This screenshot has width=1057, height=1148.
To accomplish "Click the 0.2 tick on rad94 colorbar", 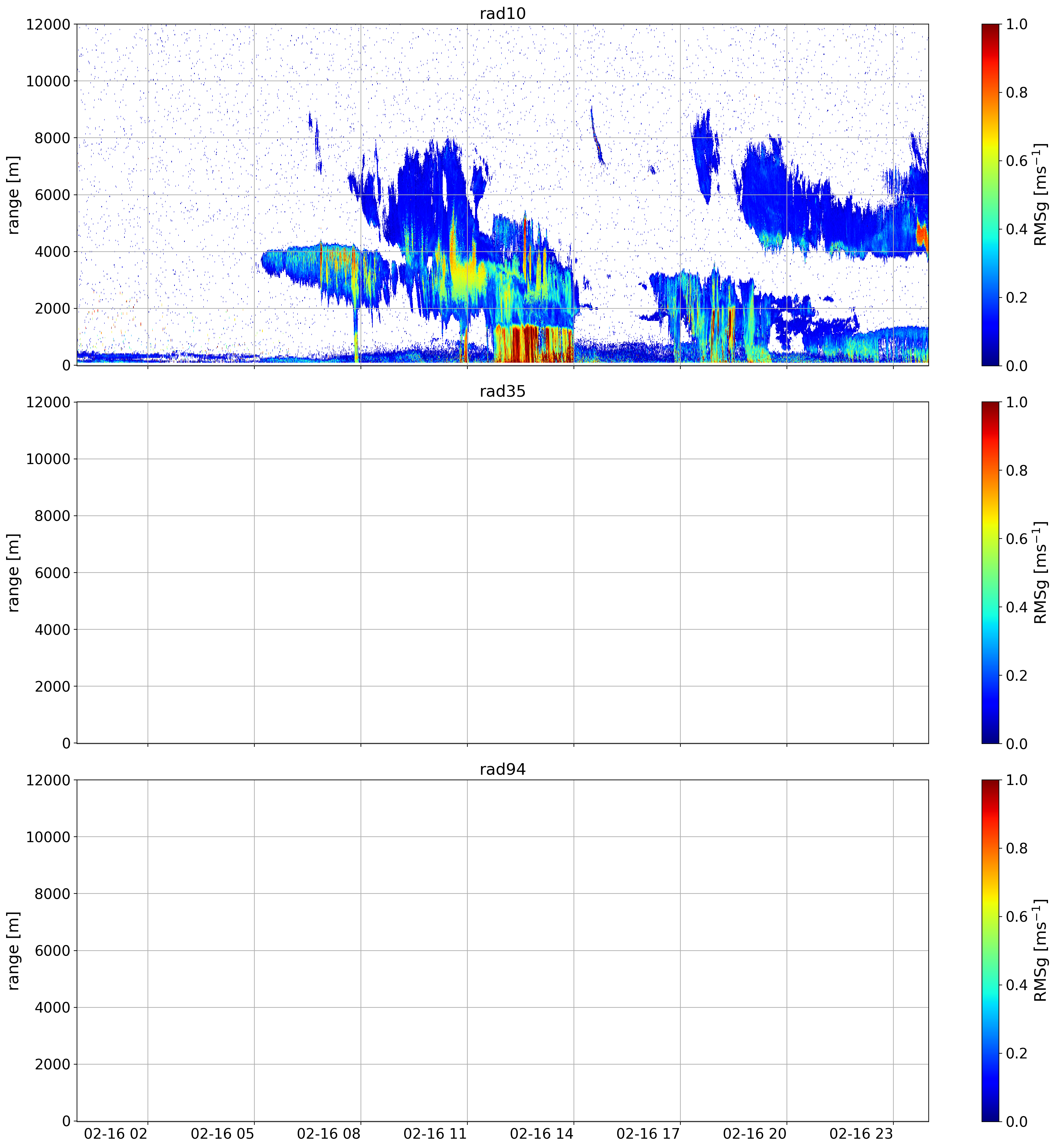I will [x=1017, y=1054].
